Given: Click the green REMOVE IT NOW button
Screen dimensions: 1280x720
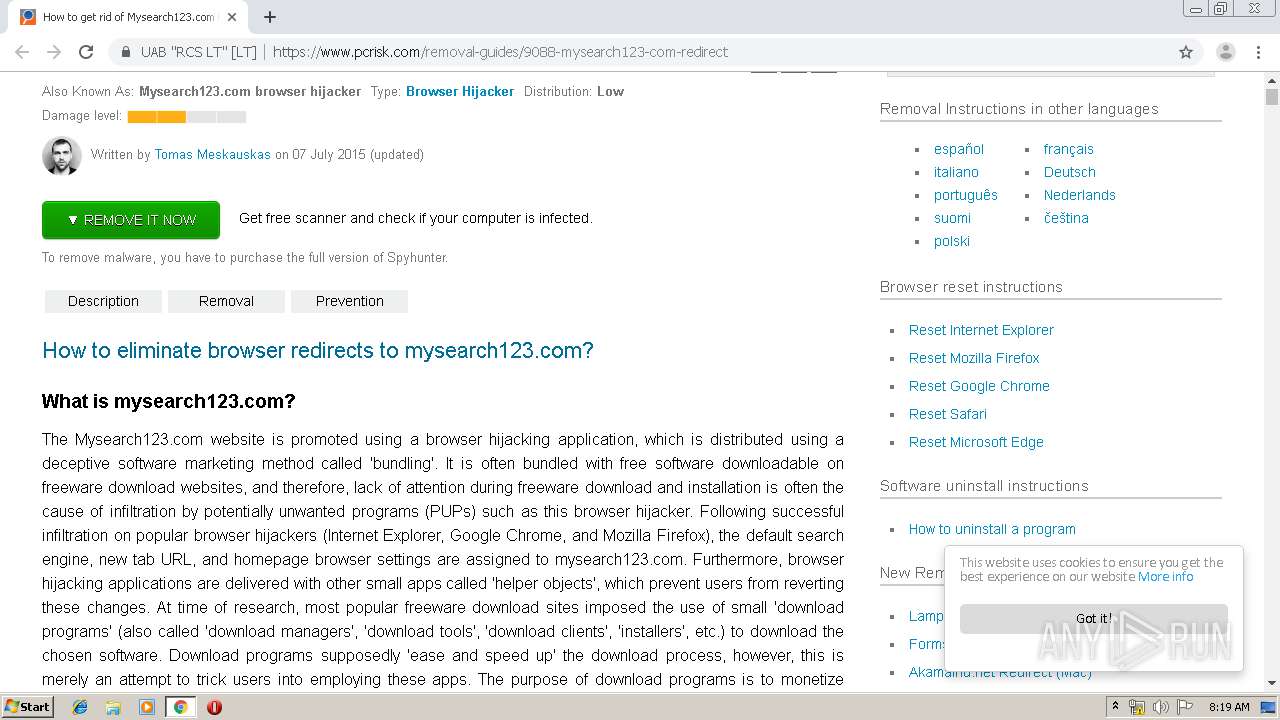Looking at the screenshot, I should tap(131, 220).
